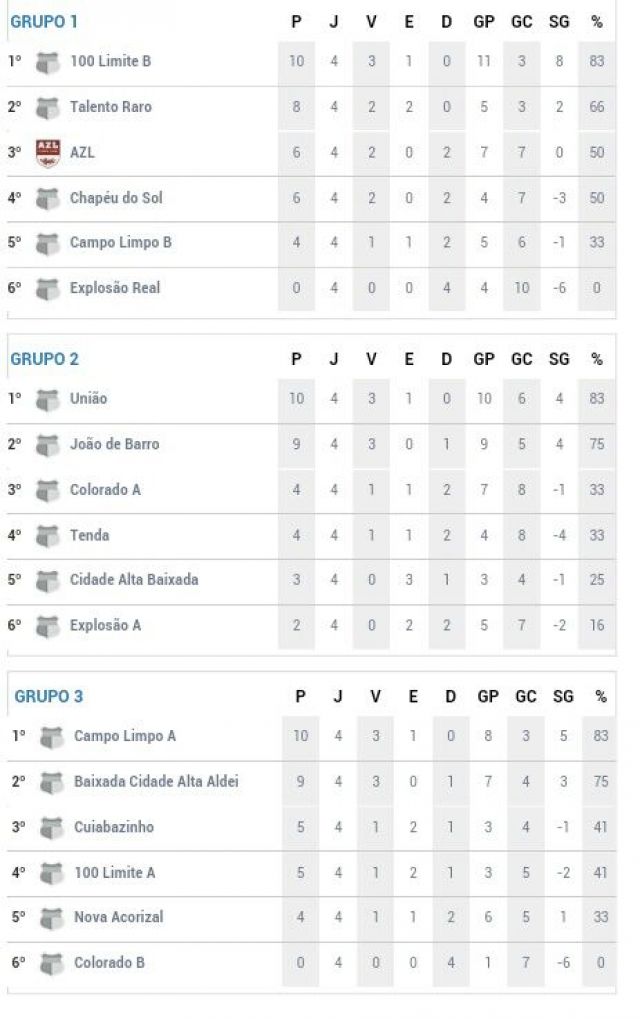Viewport: 640px width, 1019px height.
Task: Click the shield icon beside União
Action: point(47,400)
